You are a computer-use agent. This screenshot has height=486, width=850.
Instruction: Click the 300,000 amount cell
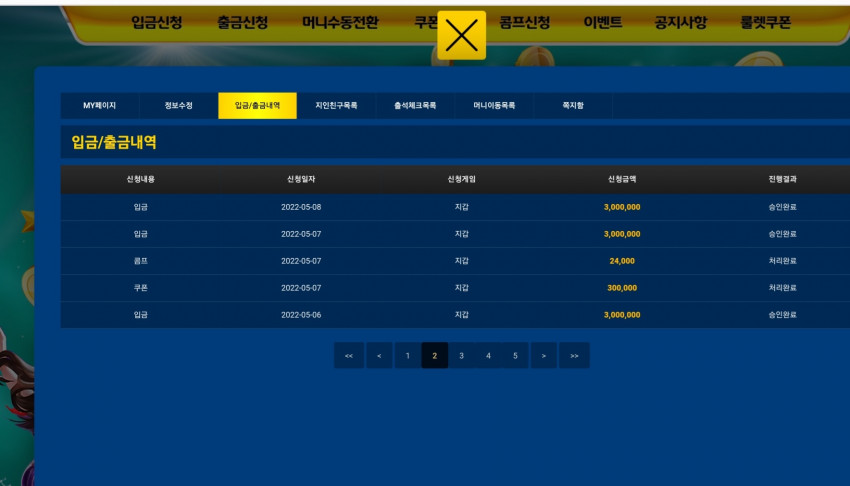pyautogui.click(x=622, y=288)
